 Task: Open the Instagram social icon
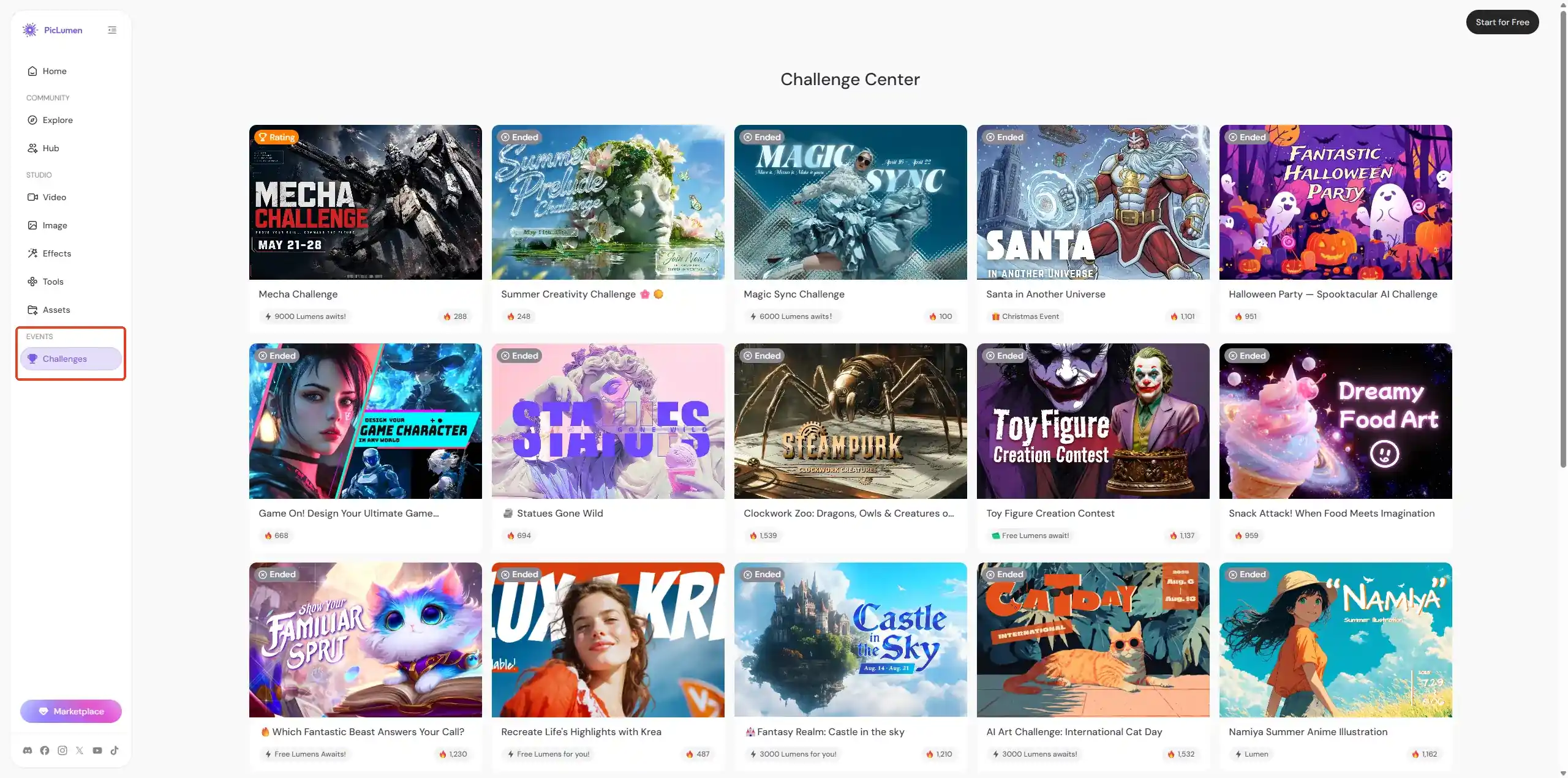click(62, 750)
